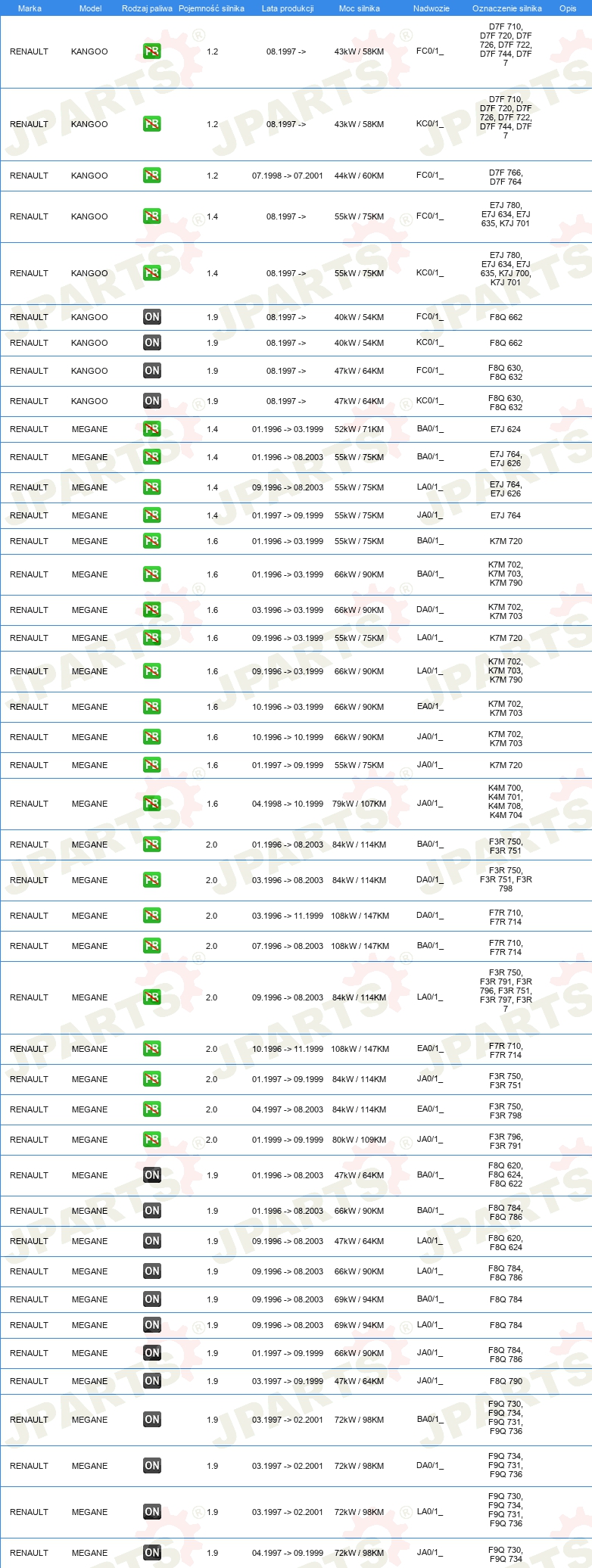Click the Moc silnika column header
The height and width of the screenshot is (1568, 592).
pyautogui.click(x=360, y=8)
